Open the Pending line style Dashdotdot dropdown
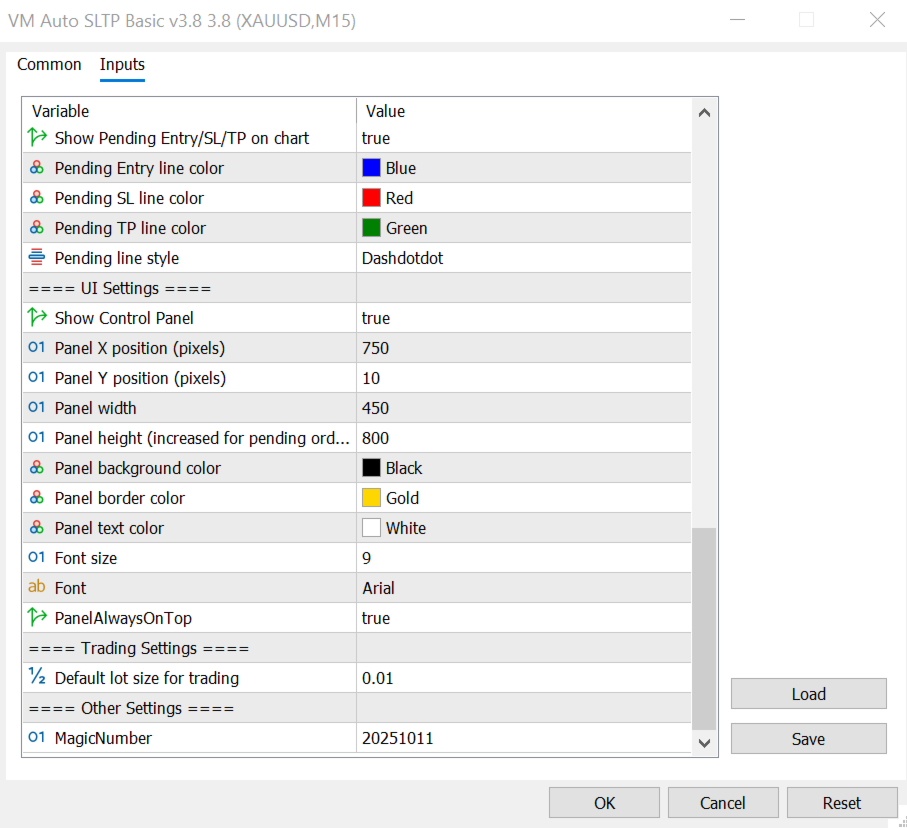This screenshot has height=828, width=907. [x=524, y=258]
